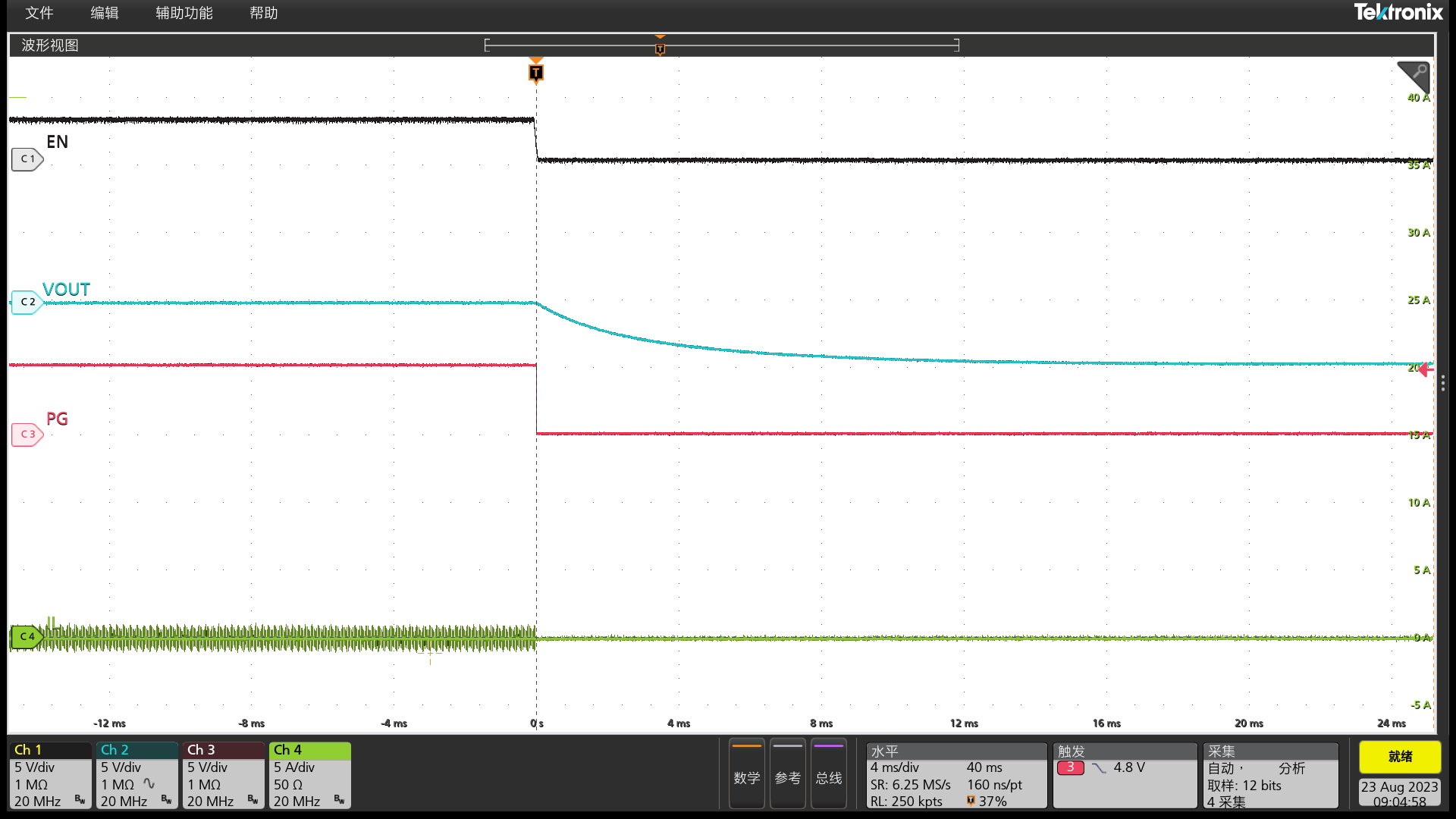Select the C3 badge next to PG trace
Image resolution: width=1456 pixels, height=819 pixels.
[x=27, y=435]
